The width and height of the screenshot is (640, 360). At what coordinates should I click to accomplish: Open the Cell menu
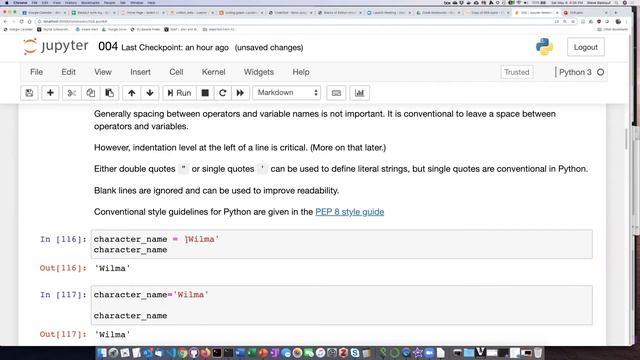click(x=176, y=72)
